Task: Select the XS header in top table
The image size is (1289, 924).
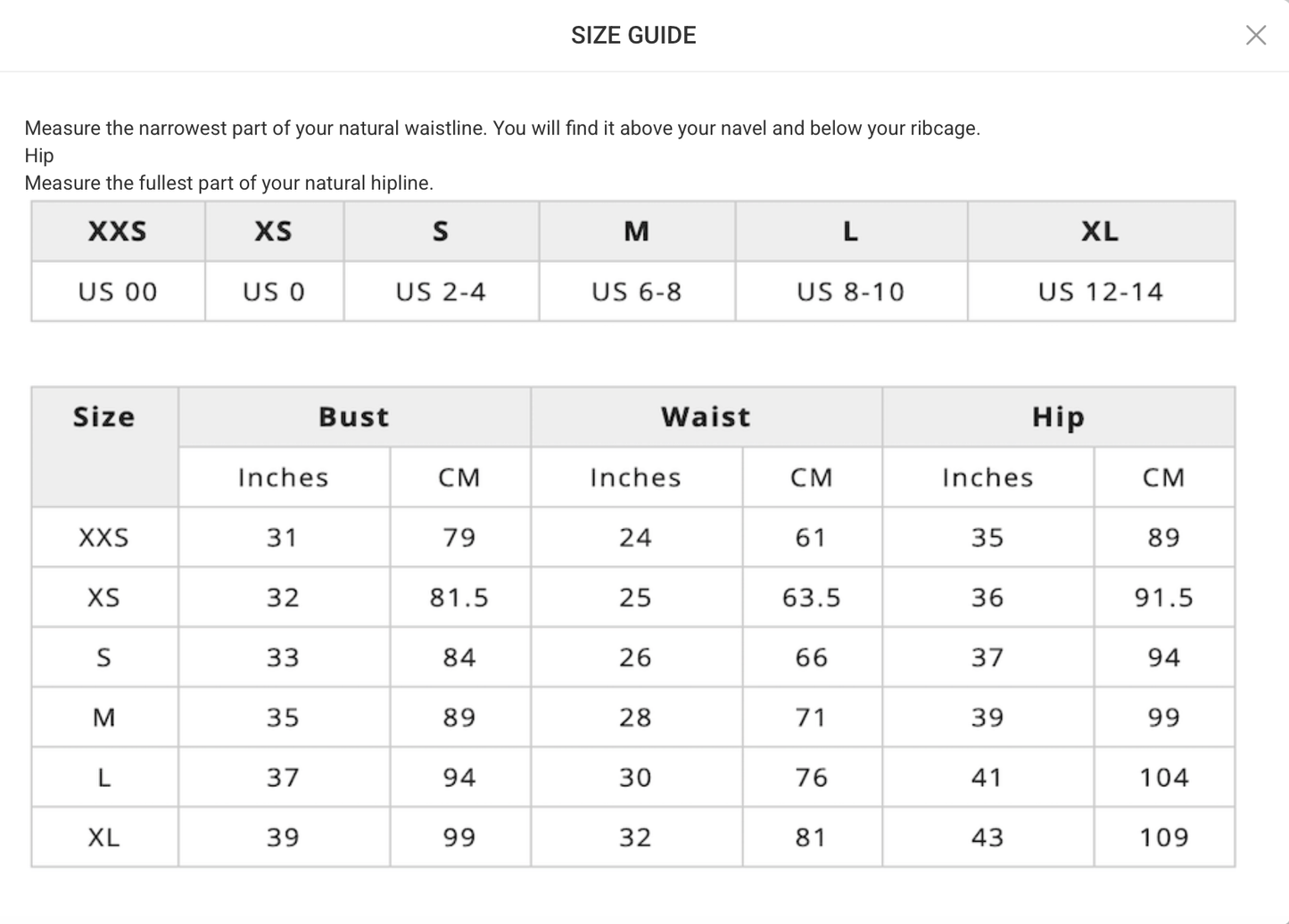Action: [274, 232]
